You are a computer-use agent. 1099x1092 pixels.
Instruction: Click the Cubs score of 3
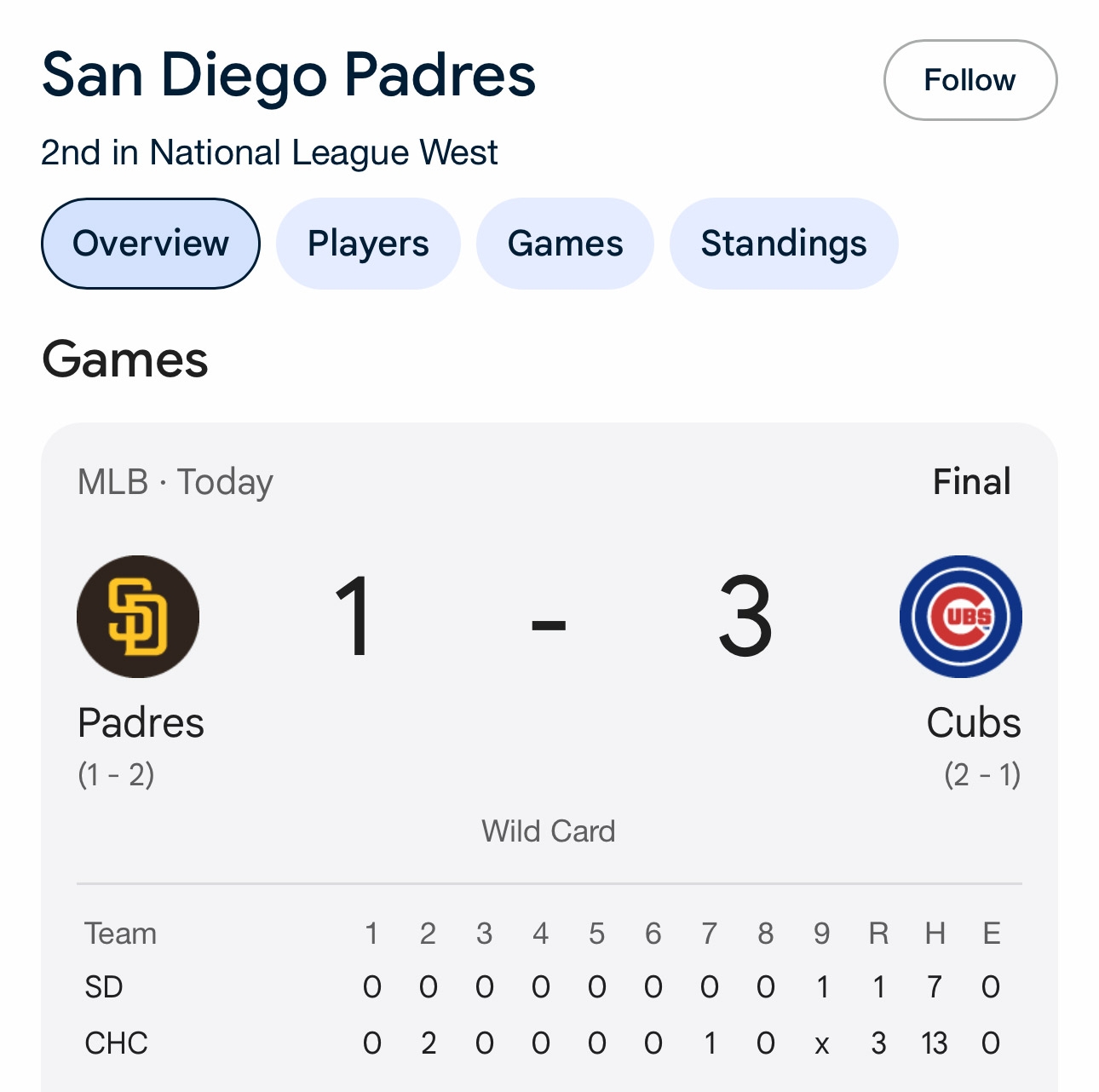point(745,617)
